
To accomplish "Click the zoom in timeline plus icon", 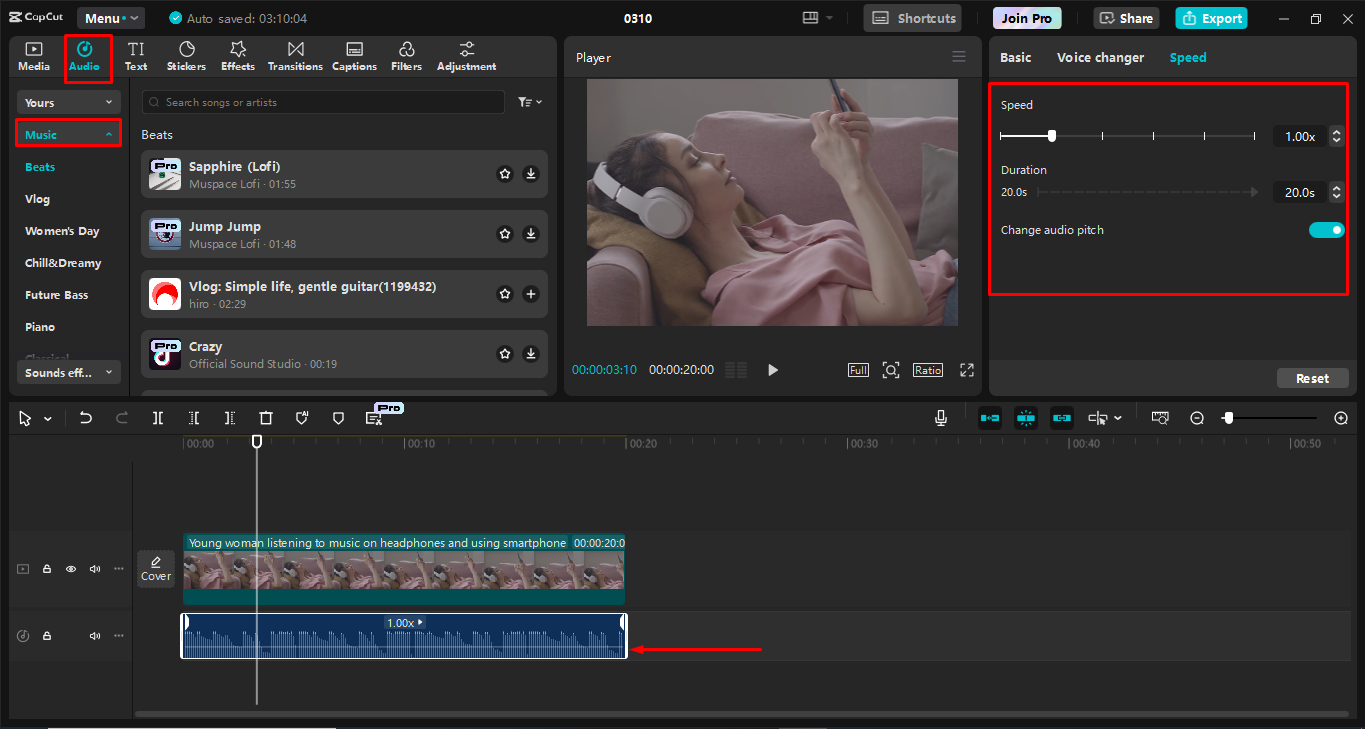I will [x=1341, y=418].
